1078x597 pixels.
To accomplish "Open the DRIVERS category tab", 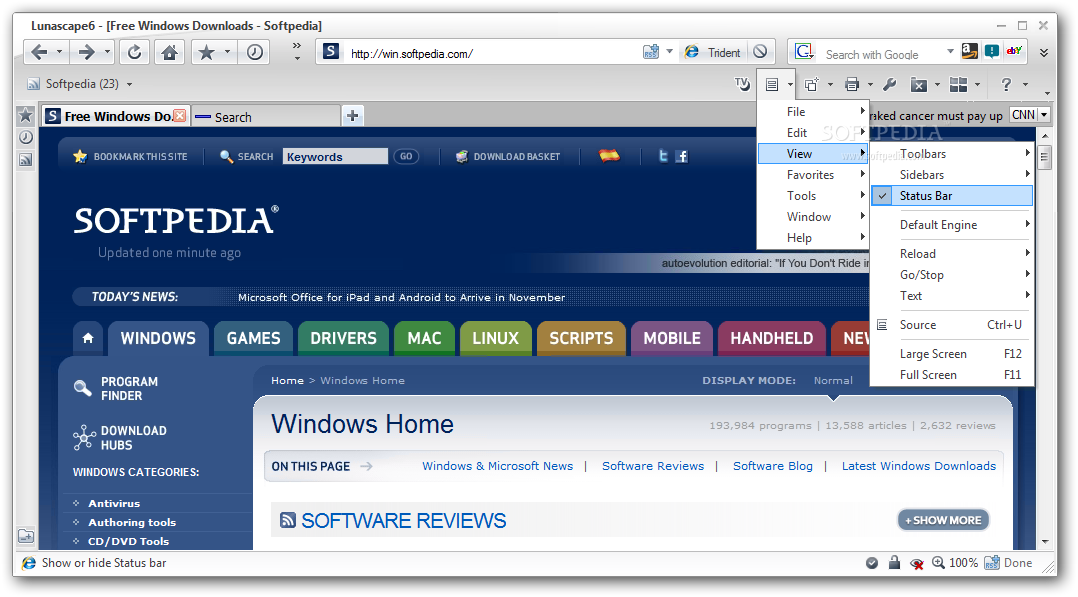I will (x=343, y=338).
